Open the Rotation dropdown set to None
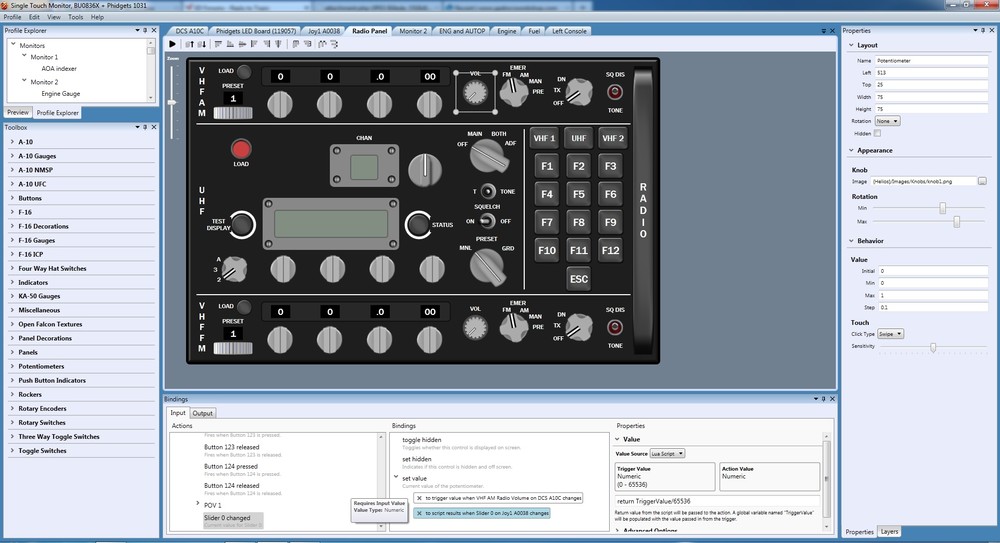Viewport: 1000px width, 543px height. (887, 121)
